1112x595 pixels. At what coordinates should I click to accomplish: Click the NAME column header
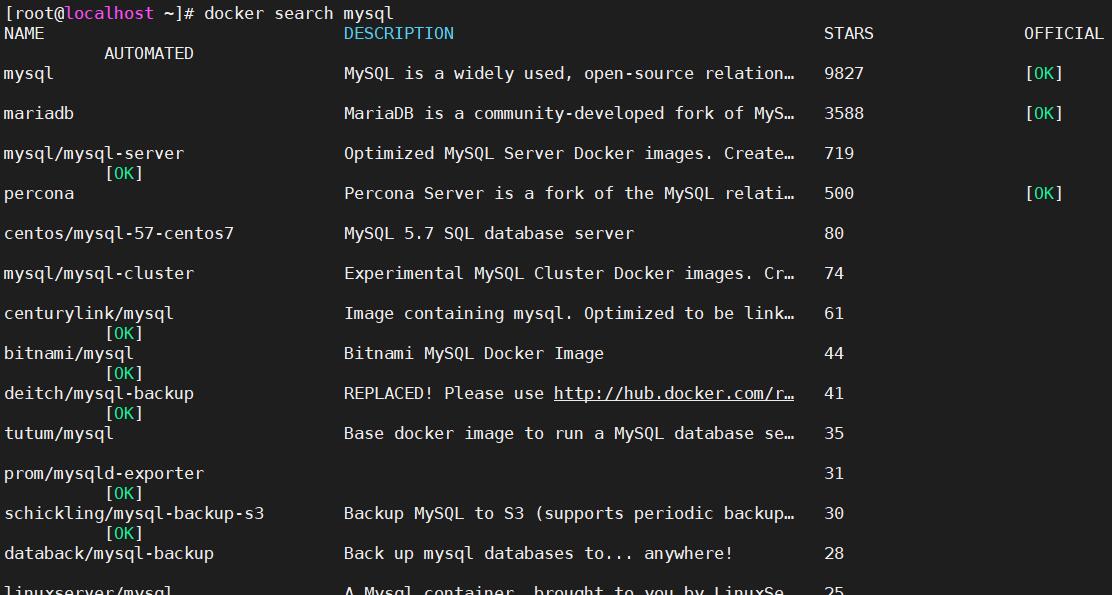24,33
